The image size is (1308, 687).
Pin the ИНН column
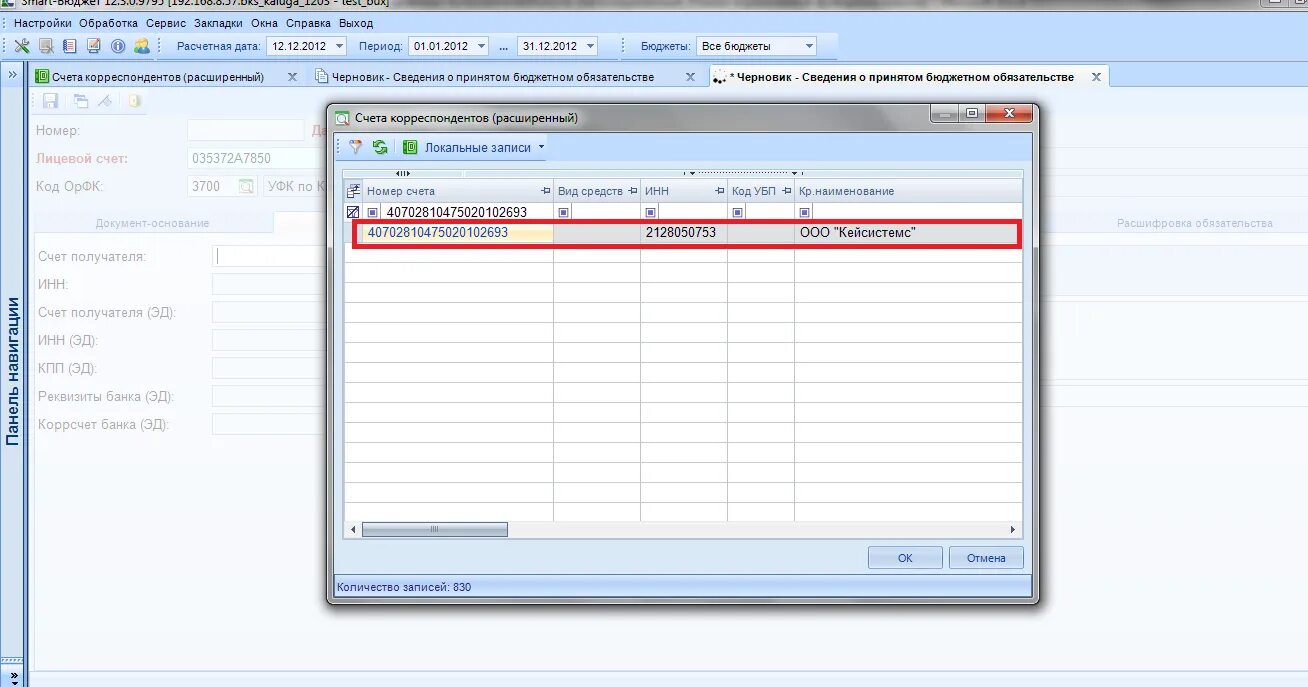(x=719, y=191)
